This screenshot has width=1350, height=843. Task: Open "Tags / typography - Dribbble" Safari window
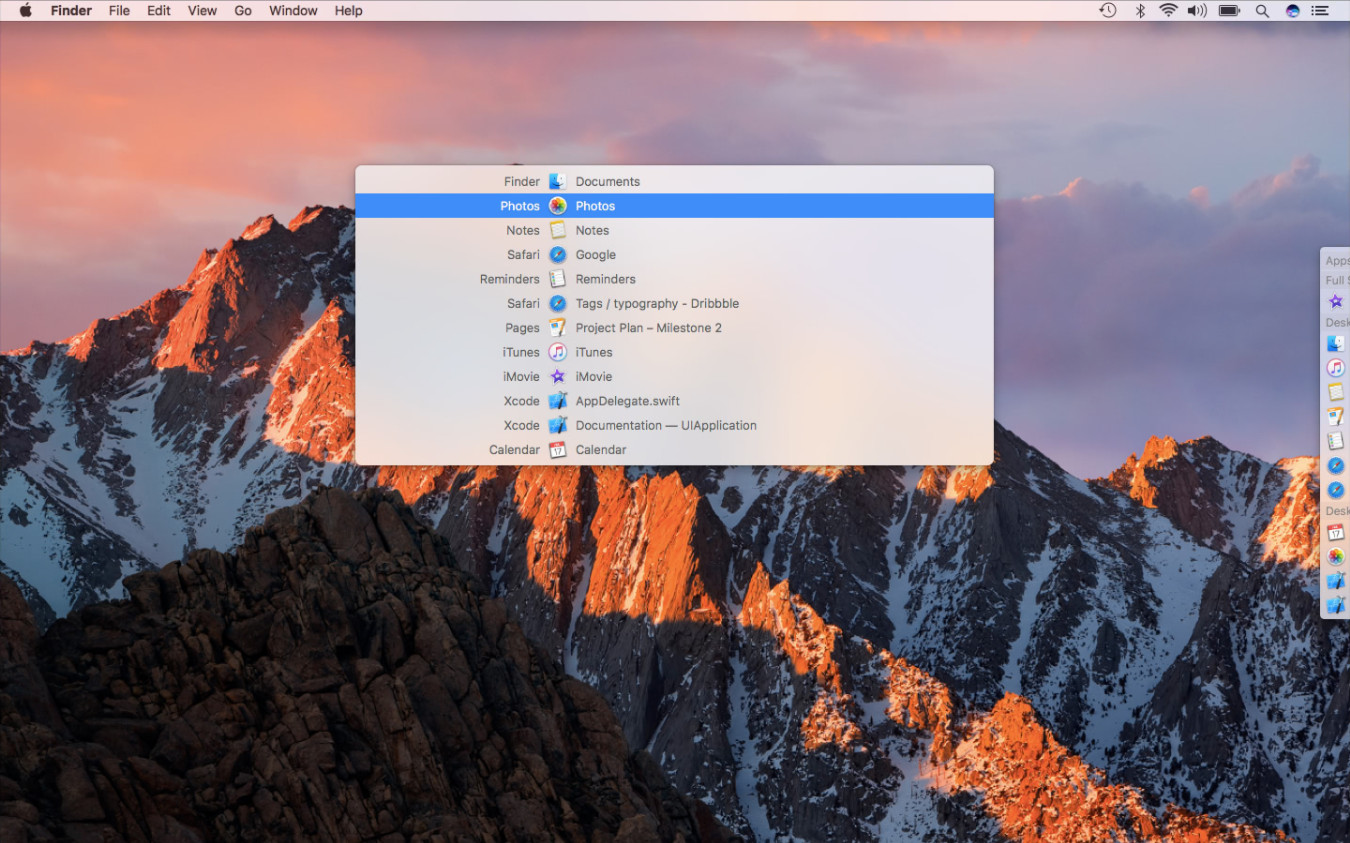674,303
